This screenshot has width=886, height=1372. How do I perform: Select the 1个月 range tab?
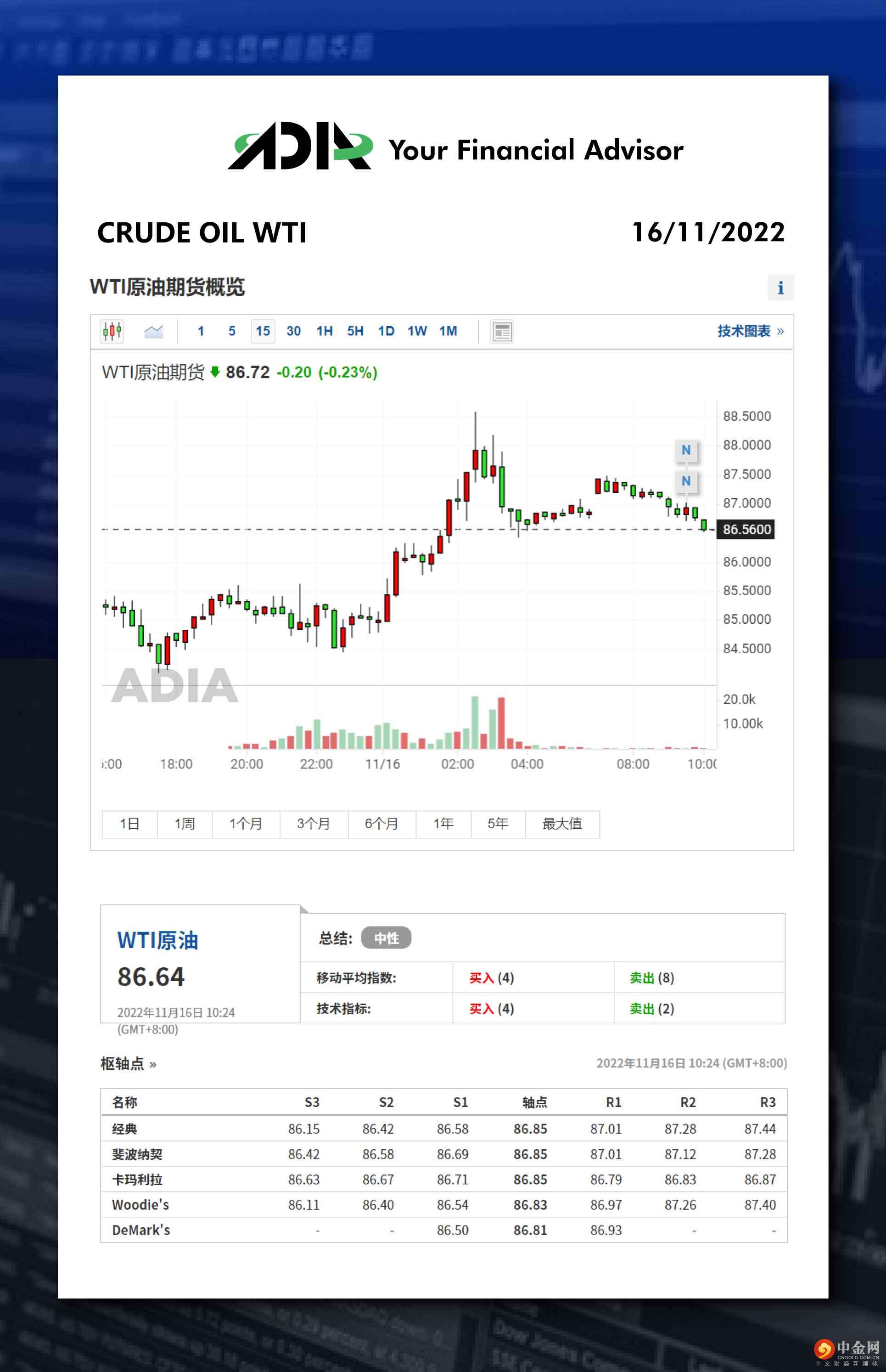click(x=246, y=824)
